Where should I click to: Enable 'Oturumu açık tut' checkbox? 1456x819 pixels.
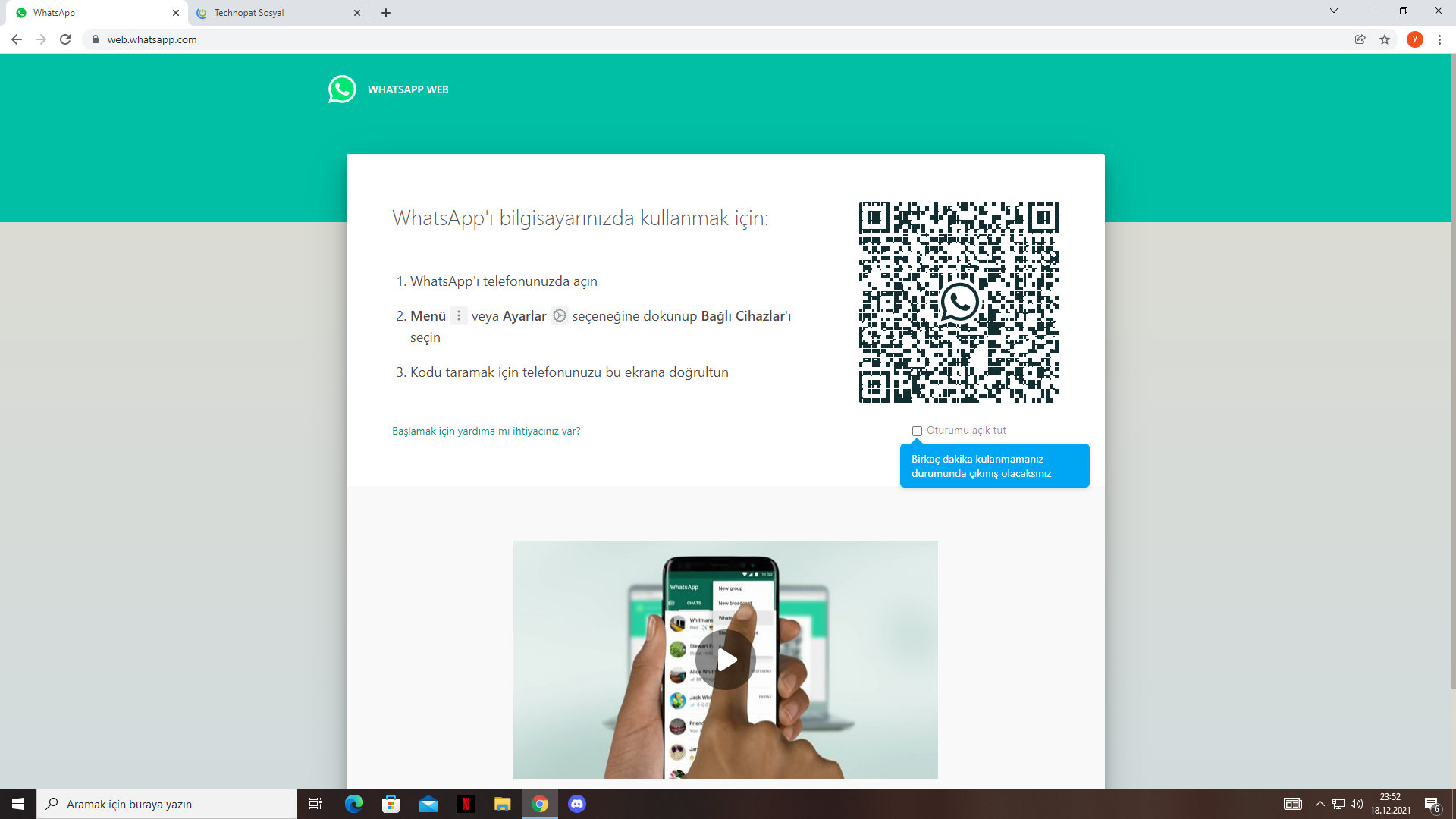tap(917, 431)
